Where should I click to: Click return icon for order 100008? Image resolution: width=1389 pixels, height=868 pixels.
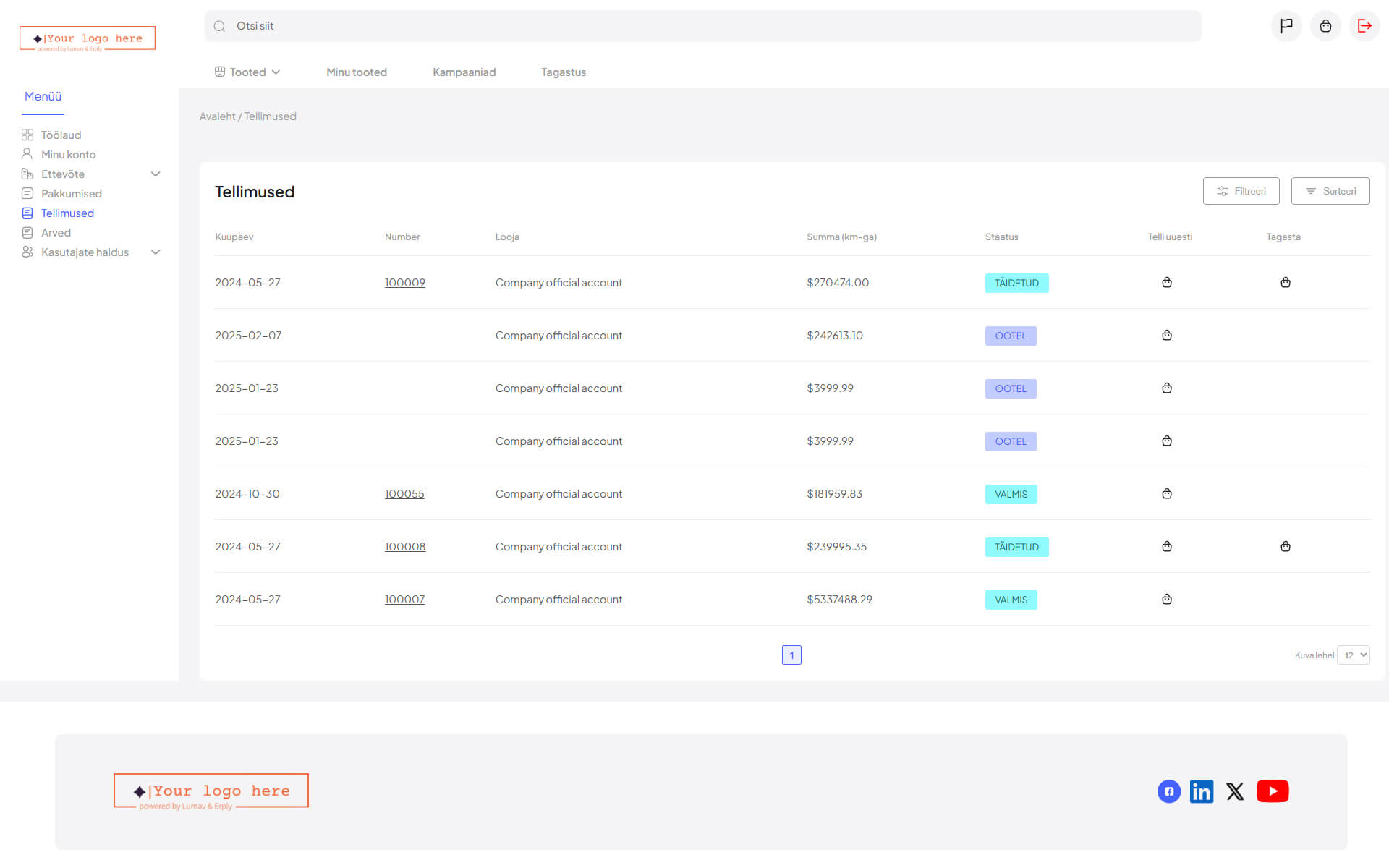(1285, 547)
